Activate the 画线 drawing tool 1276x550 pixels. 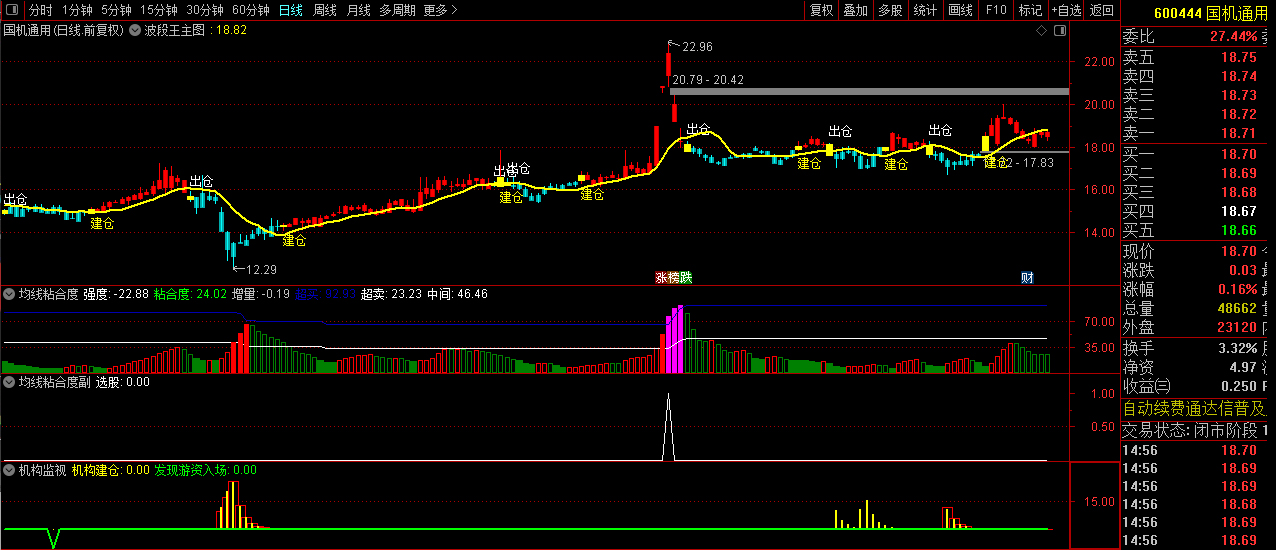pyautogui.click(x=960, y=10)
